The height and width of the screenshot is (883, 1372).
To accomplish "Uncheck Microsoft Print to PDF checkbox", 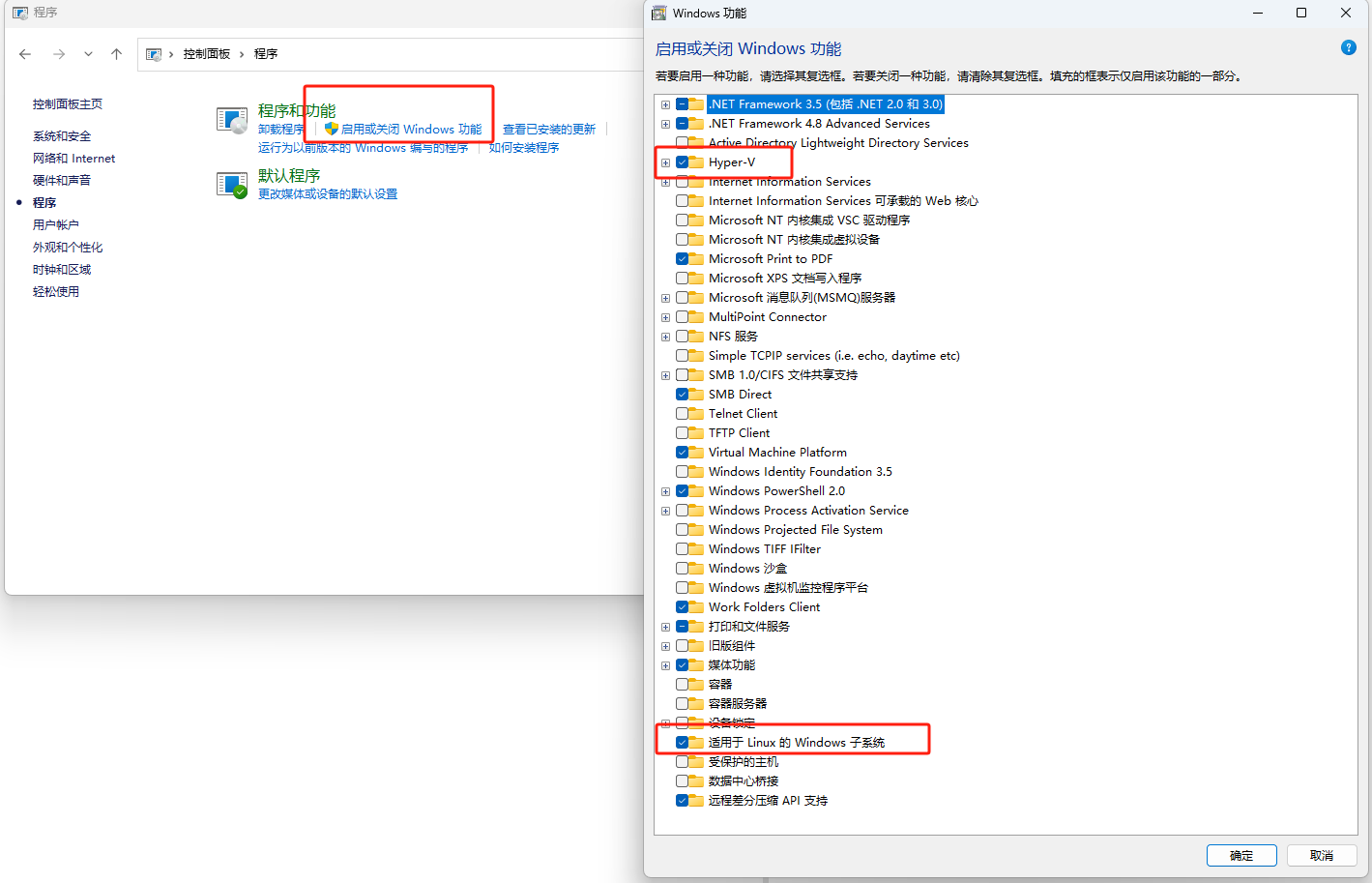I will [x=683, y=258].
